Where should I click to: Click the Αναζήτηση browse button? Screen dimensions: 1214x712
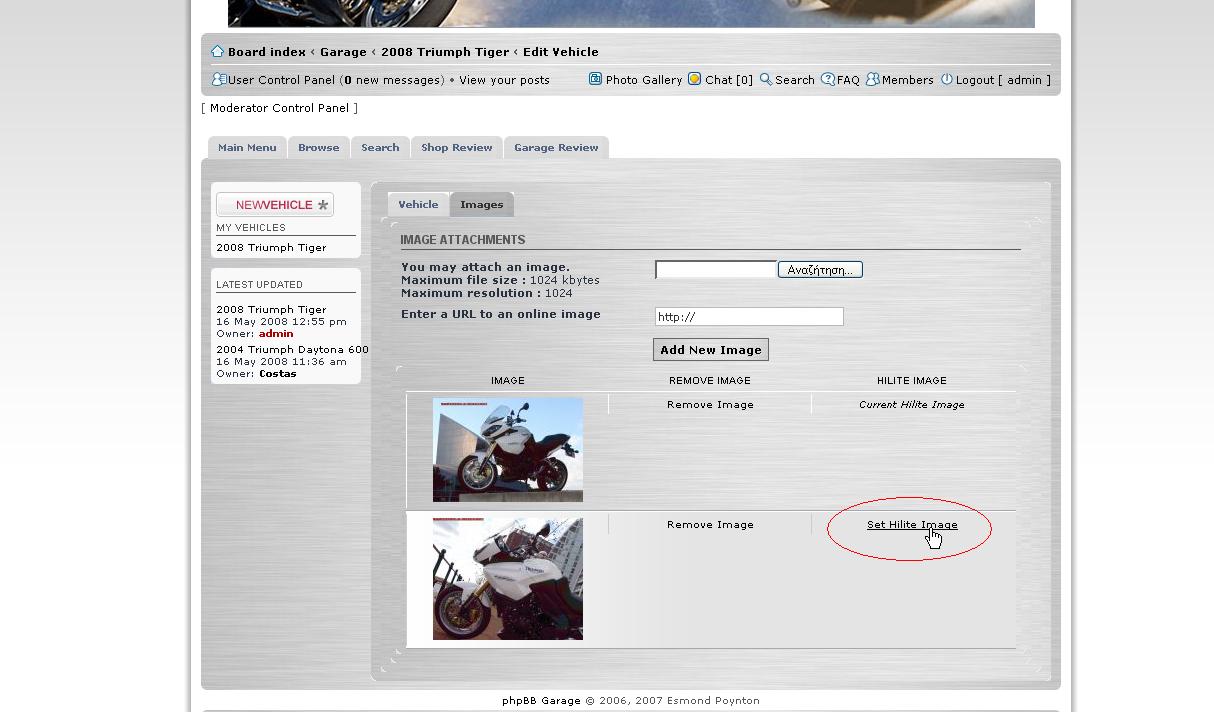(x=820, y=270)
